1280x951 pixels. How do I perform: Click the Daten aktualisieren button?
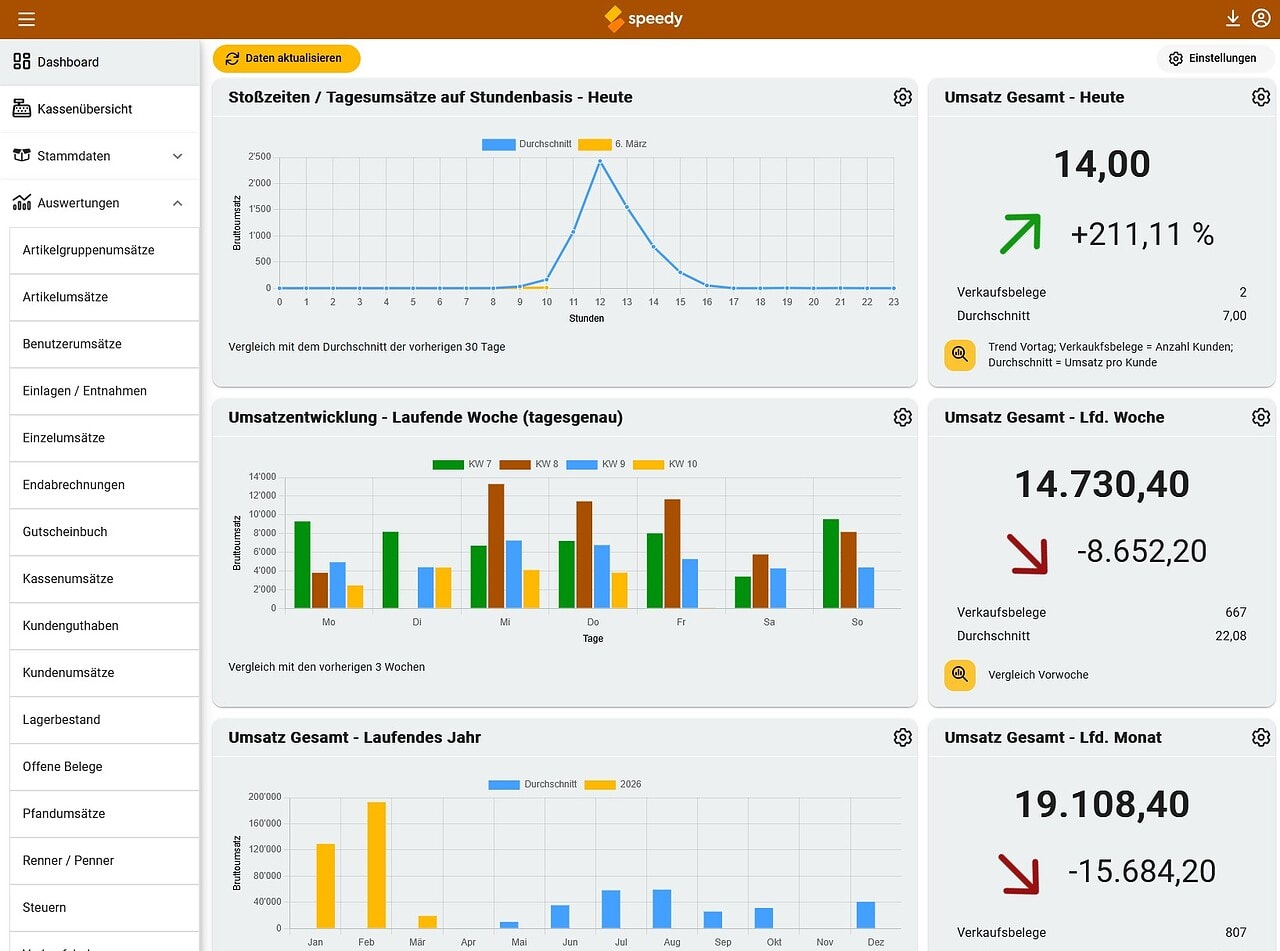tap(286, 58)
